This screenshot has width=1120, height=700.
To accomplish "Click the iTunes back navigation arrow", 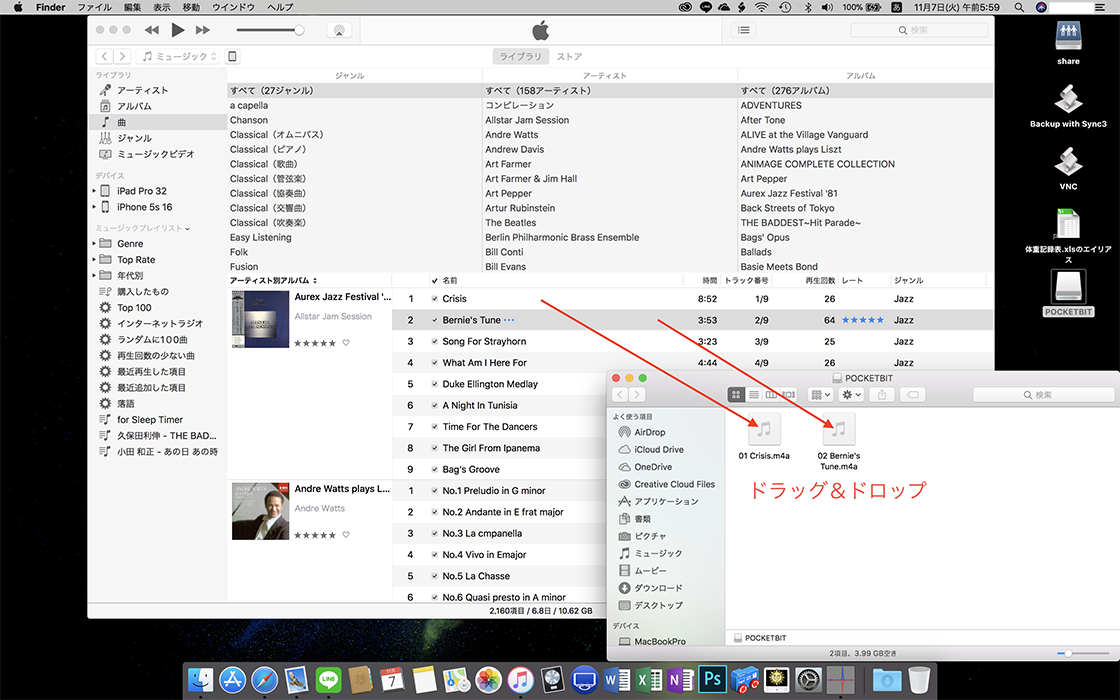I will coord(104,56).
